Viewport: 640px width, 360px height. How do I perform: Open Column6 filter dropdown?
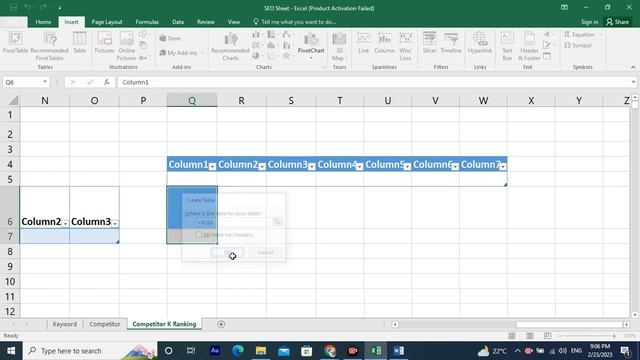pos(455,166)
